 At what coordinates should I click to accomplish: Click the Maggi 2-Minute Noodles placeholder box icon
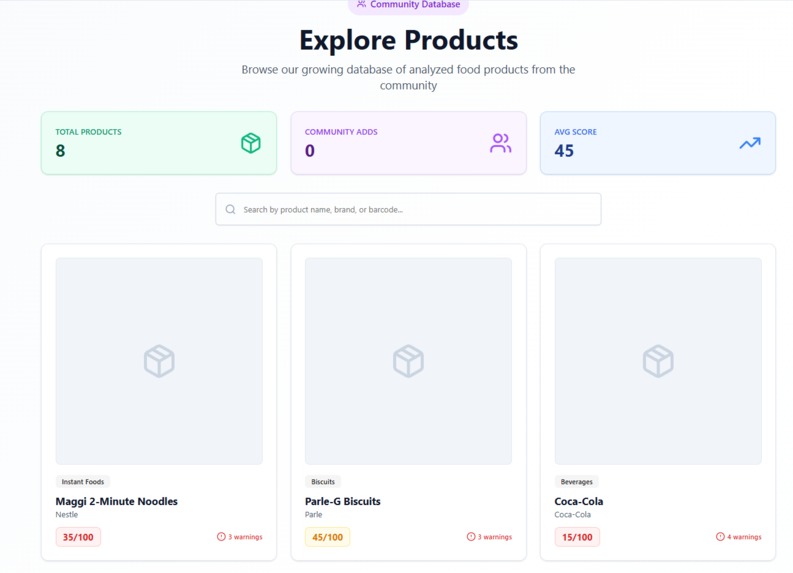pos(159,361)
